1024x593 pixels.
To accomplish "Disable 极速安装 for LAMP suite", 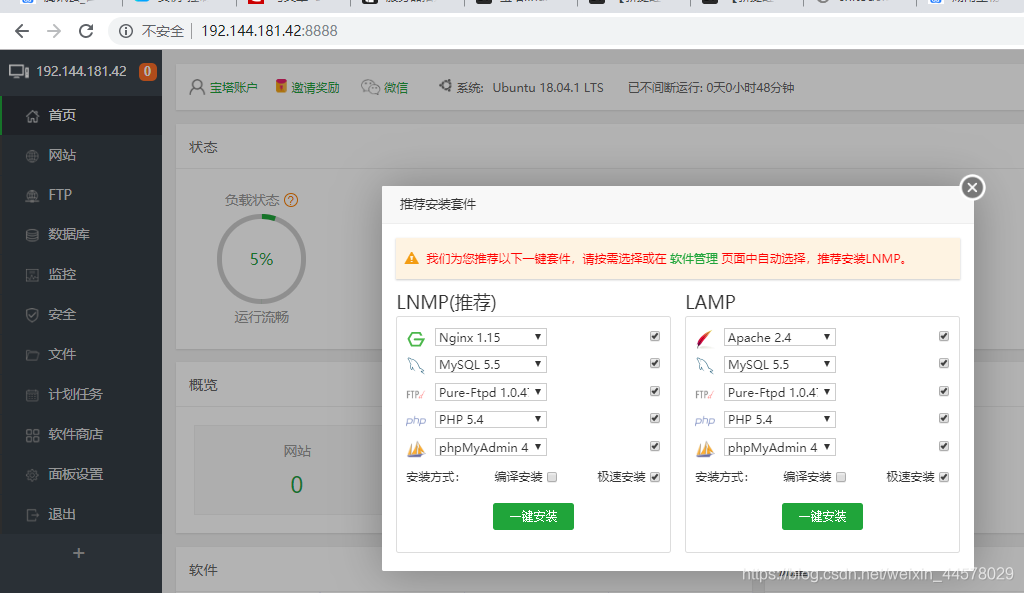I will pos(943,477).
